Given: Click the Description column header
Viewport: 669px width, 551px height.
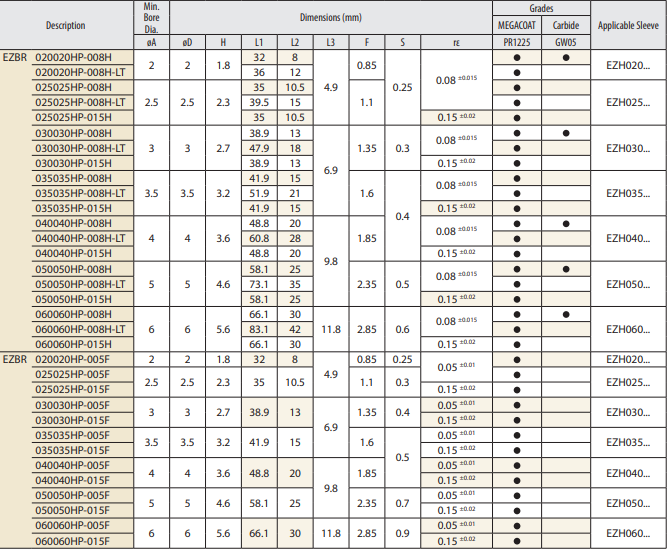Looking at the screenshot, I should (x=66, y=25).
